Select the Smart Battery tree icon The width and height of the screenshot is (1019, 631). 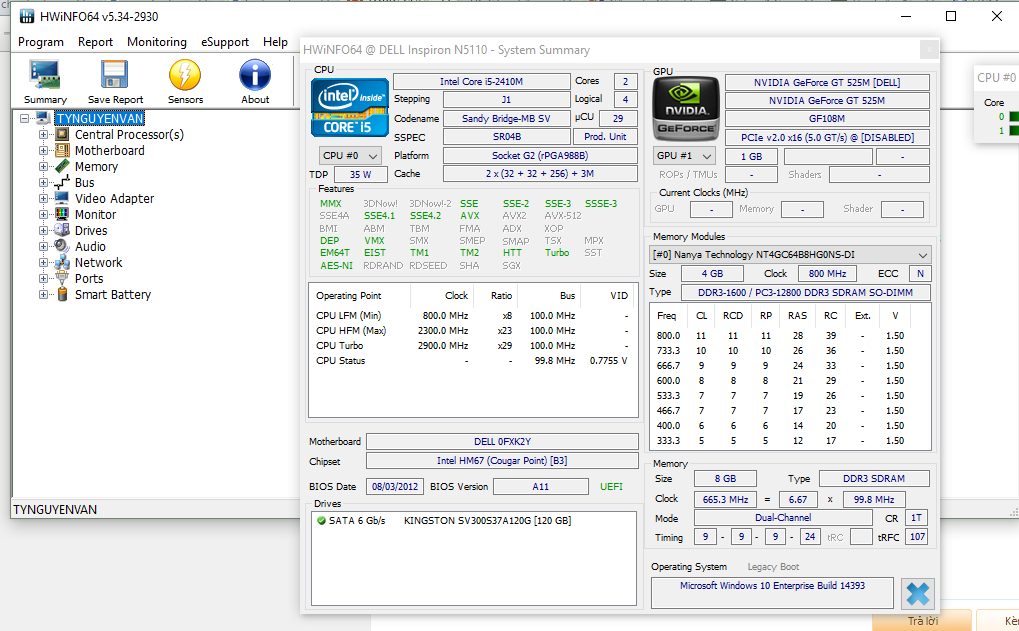point(62,294)
